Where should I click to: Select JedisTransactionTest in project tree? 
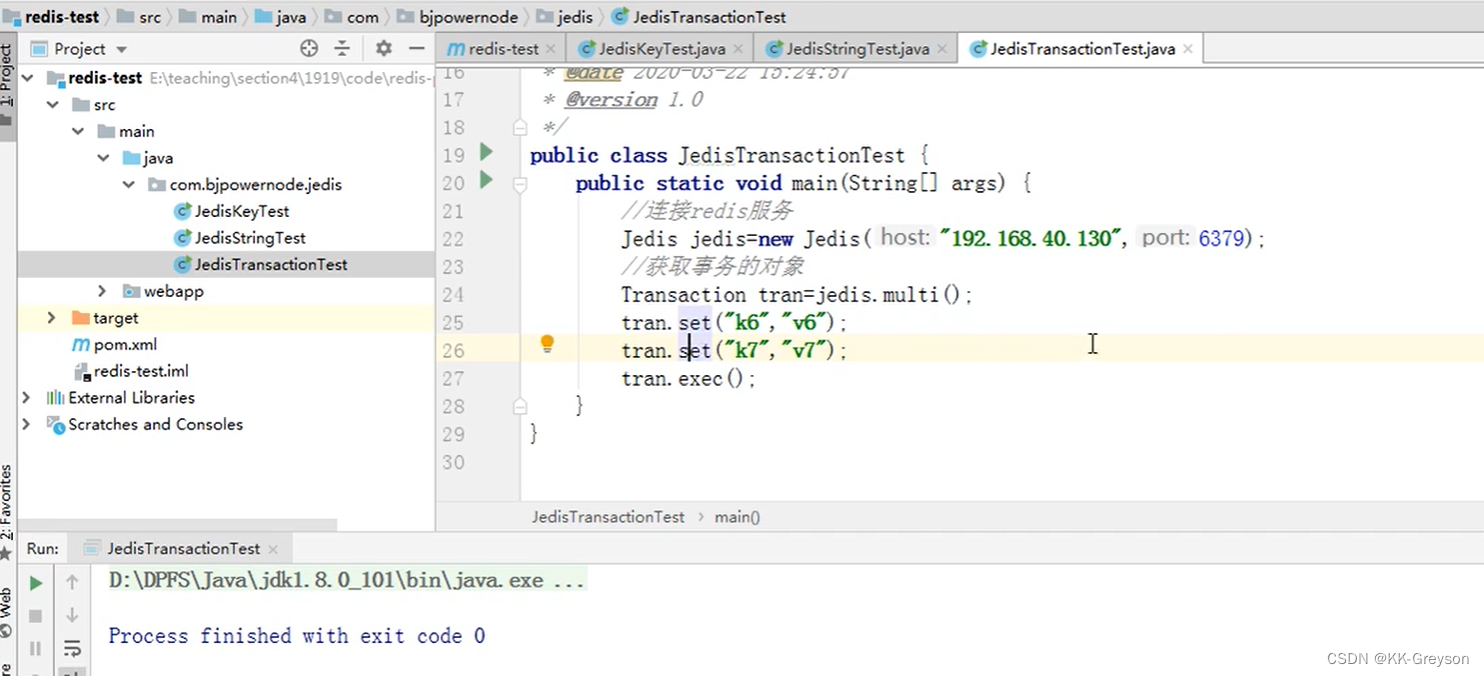pyautogui.click(x=260, y=264)
